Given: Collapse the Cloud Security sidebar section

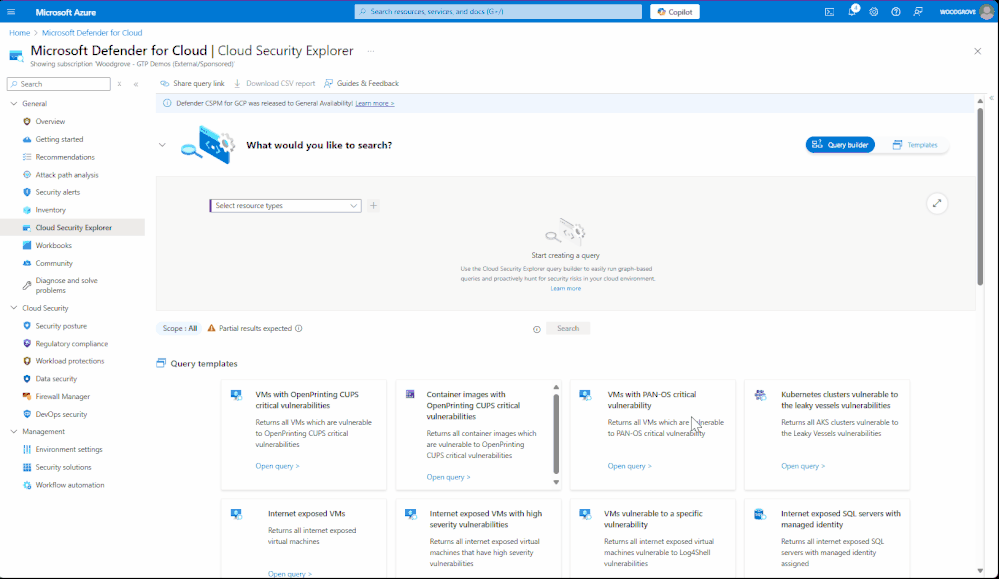Looking at the screenshot, I should (13, 308).
